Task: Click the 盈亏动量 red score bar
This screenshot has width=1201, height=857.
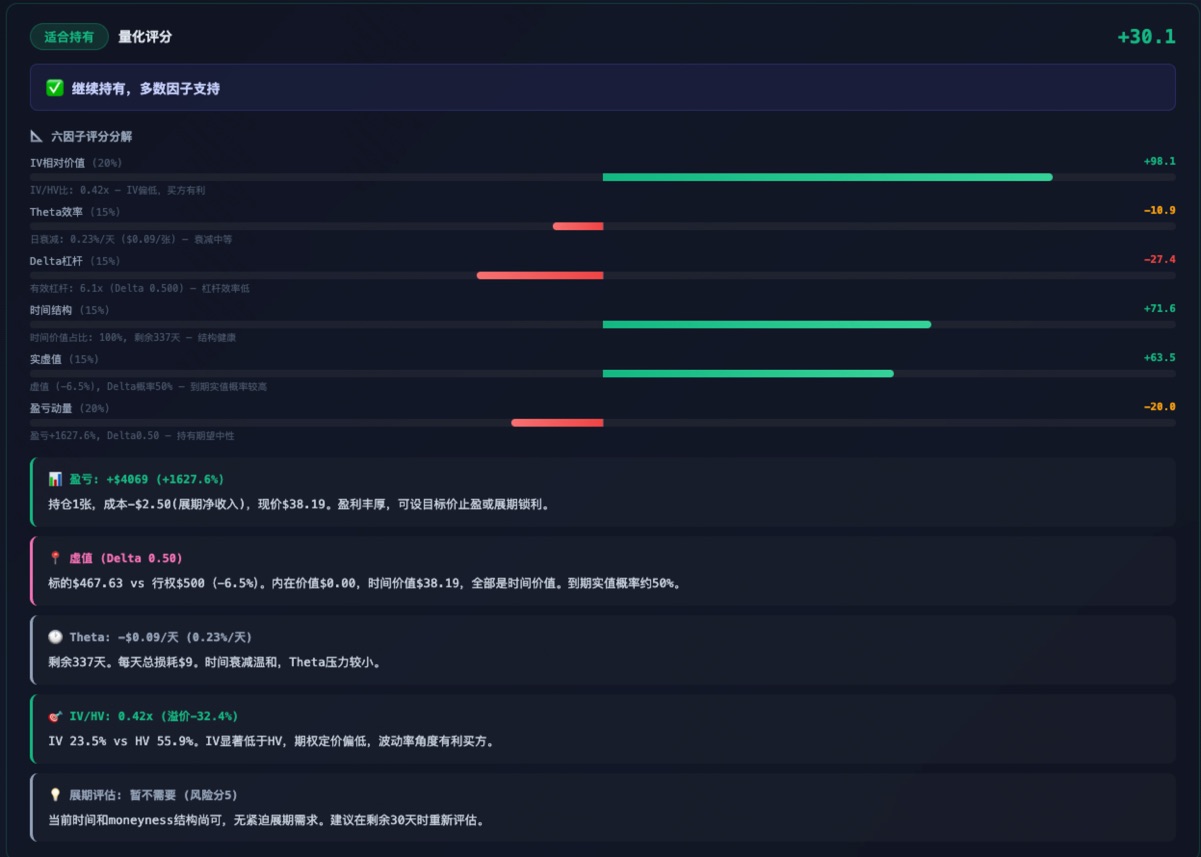Action: [557, 422]
